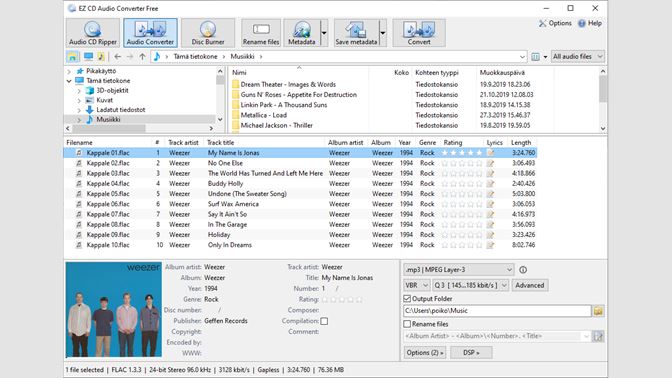
Task: Open the view layout icon beside file filter
Action: coord(535,57)
